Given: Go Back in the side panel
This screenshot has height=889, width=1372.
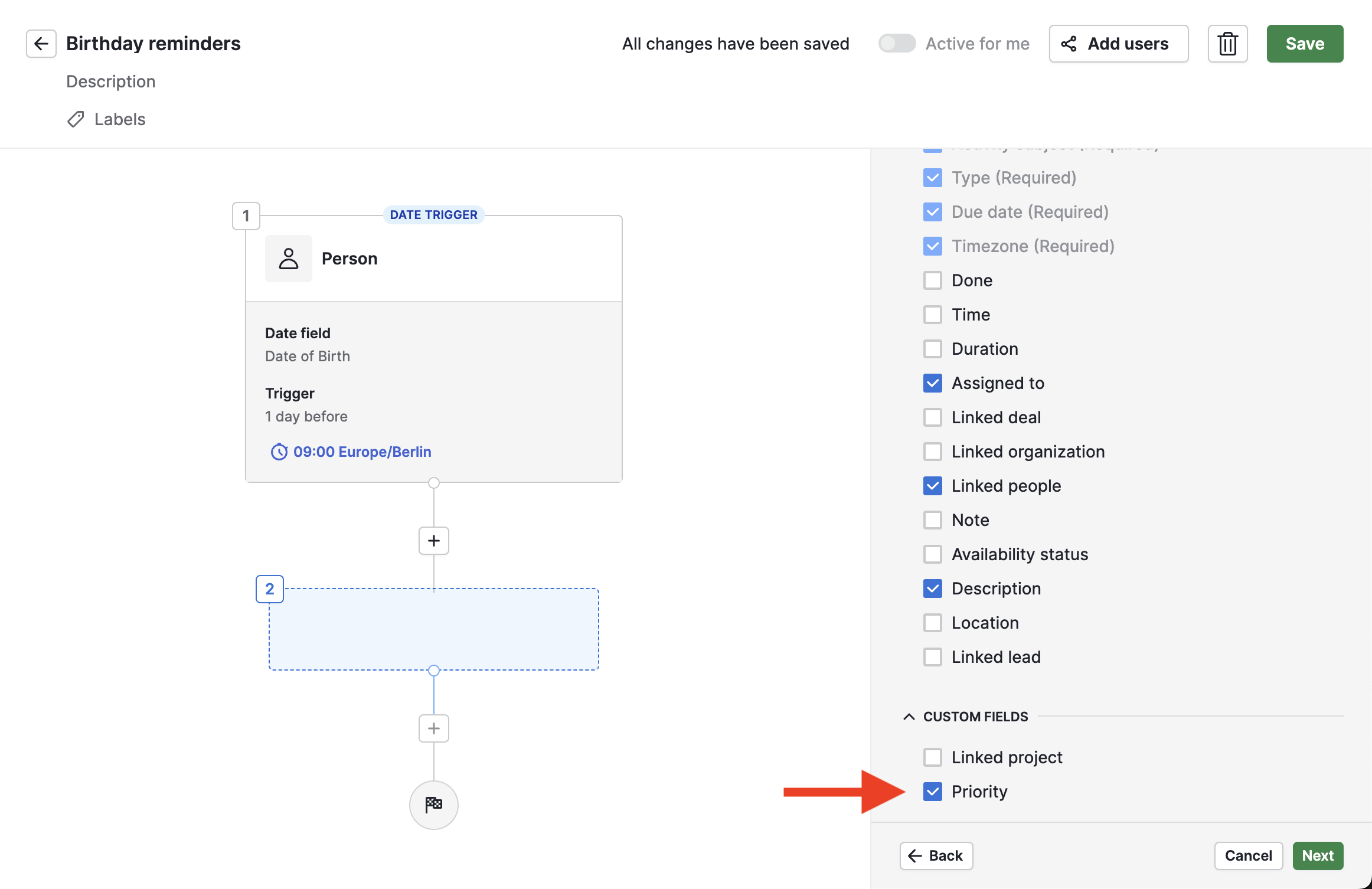Looking at the screenshot, I should (936, 855).
